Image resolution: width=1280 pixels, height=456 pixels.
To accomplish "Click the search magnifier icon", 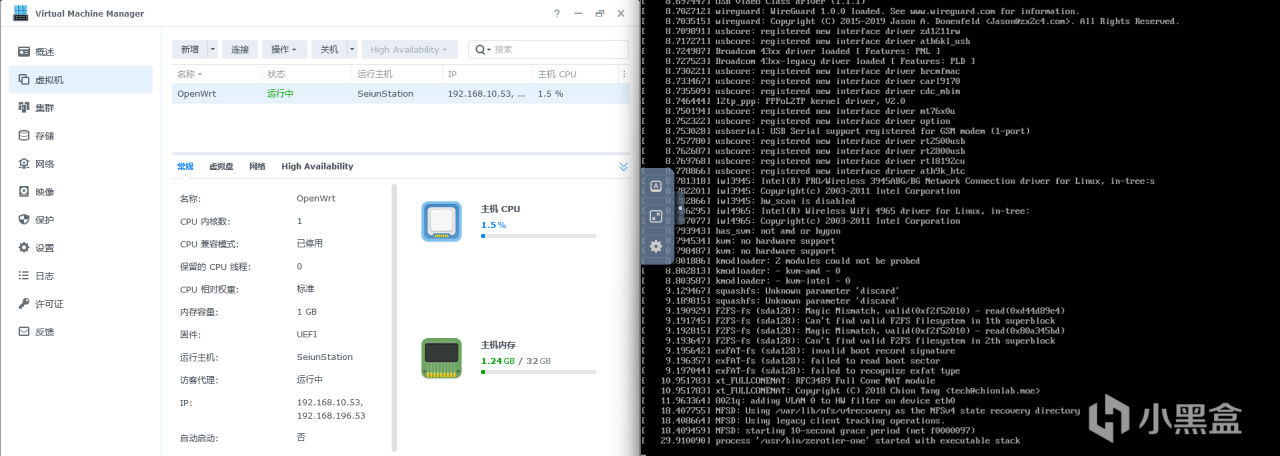I will (x=482, y=49).
